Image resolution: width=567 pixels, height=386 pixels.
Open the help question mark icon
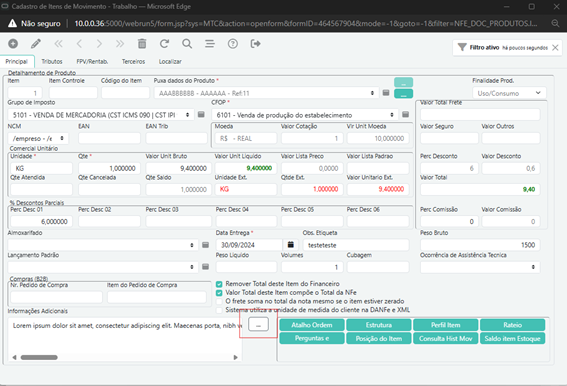point(233,44)
